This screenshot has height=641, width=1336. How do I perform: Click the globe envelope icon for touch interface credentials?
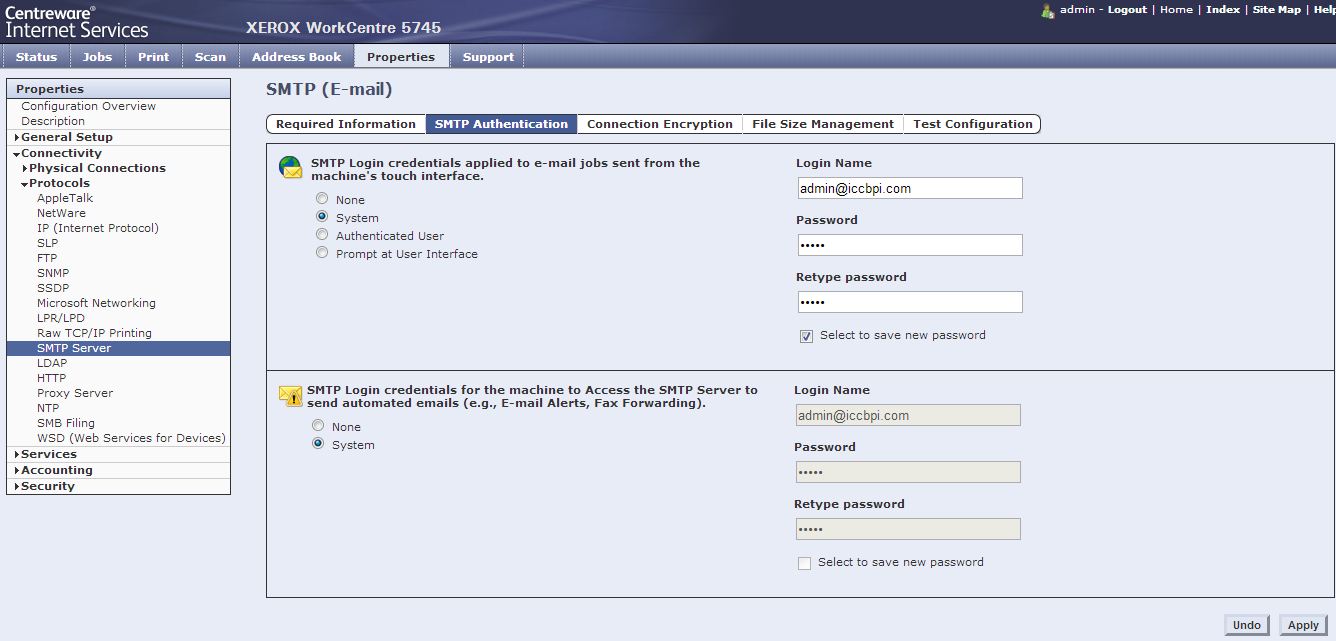tap(290, 168)
